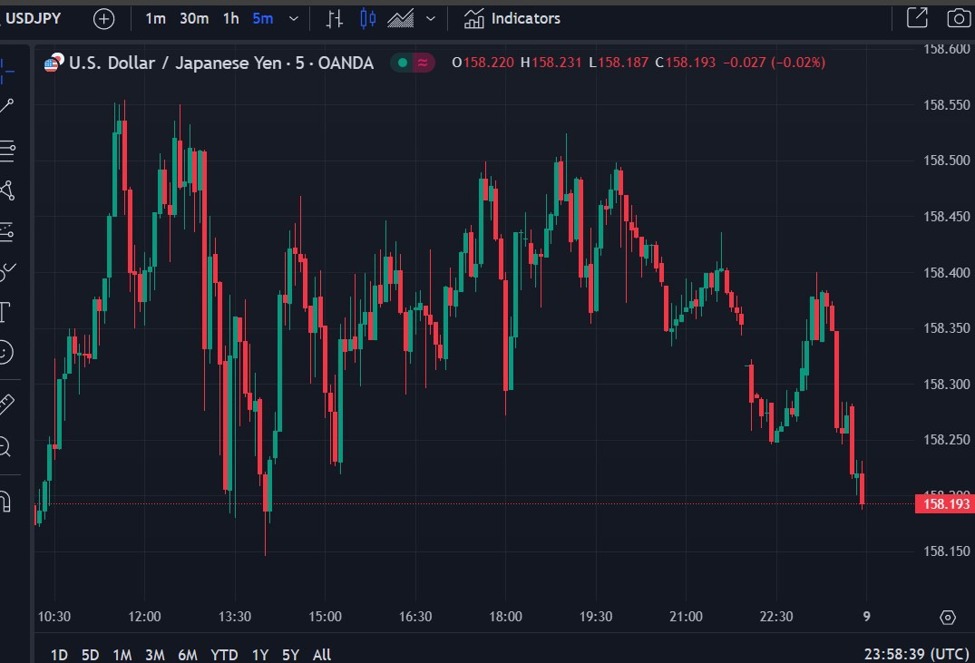
Task: Open the timezone menu showing UTC time
Action: coord(916,654)
